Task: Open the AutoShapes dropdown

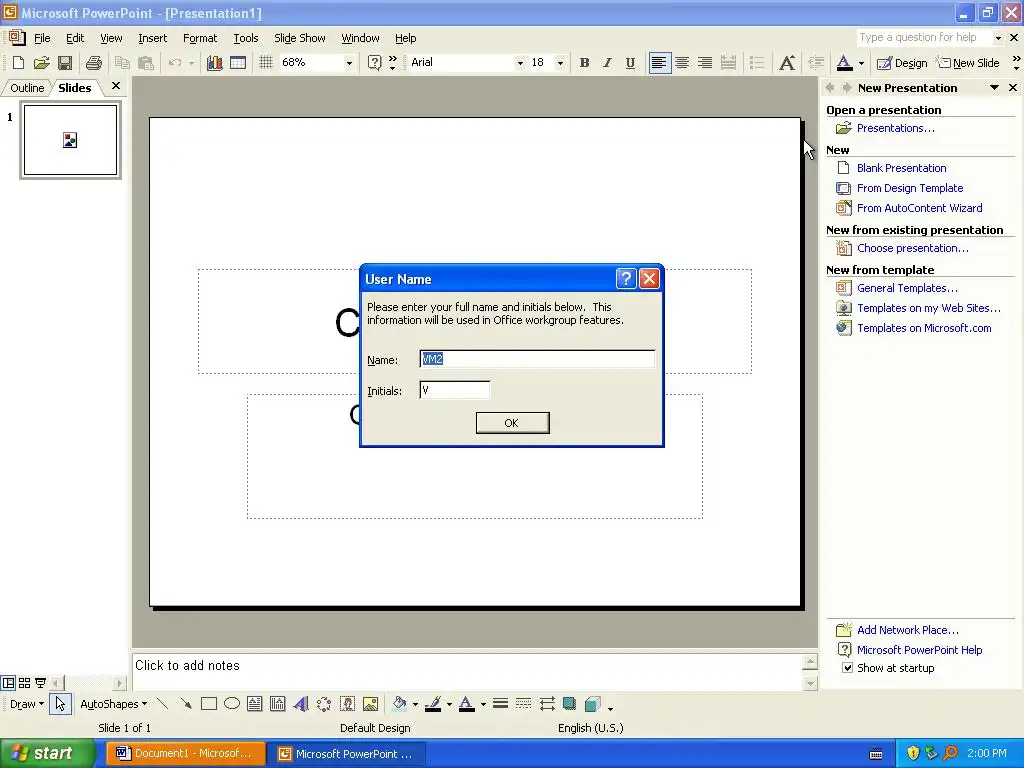Action: (x=114, y=704)
